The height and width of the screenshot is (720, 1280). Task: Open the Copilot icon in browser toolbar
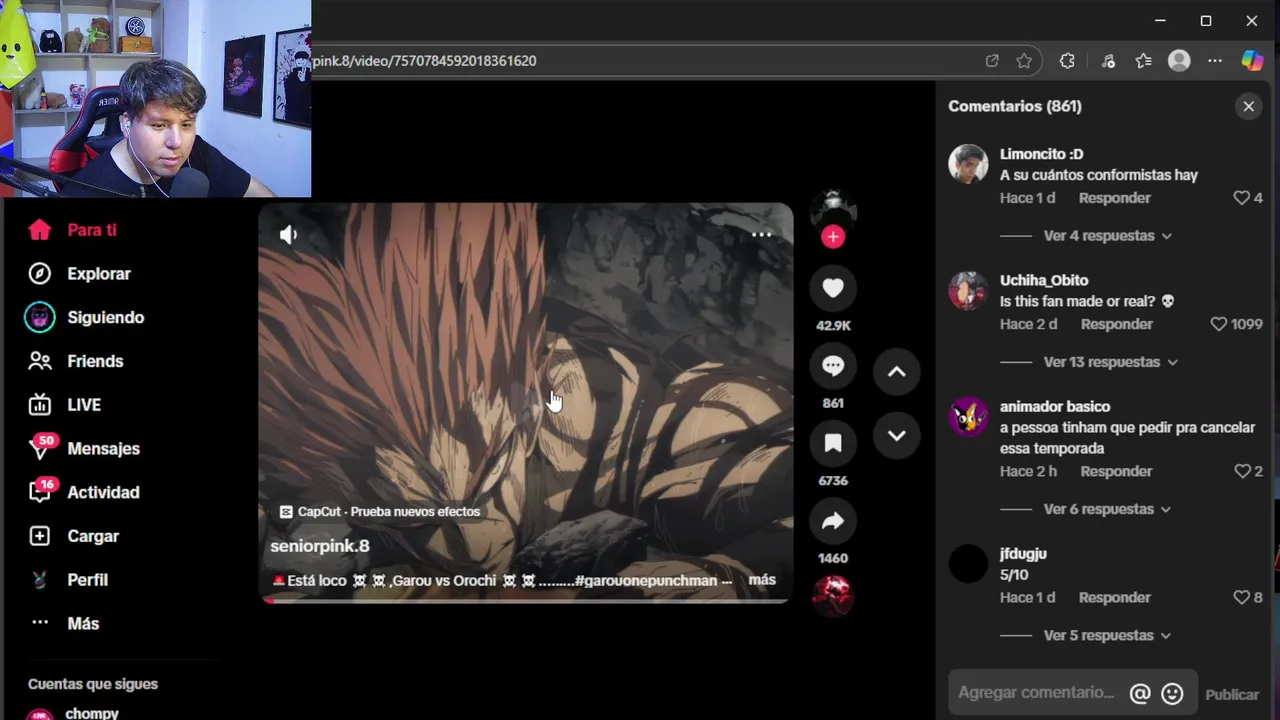1252,61
